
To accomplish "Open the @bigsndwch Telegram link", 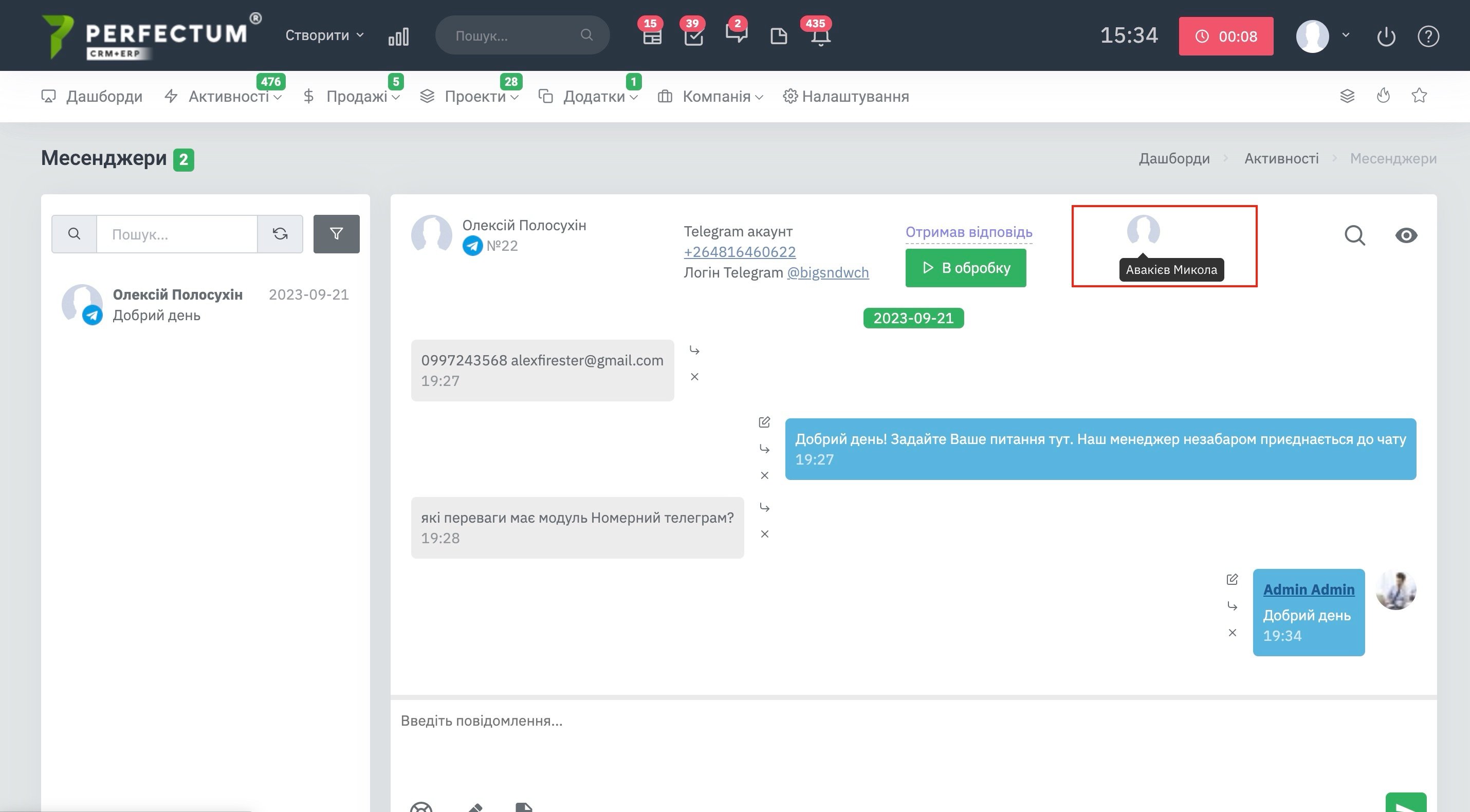I will tap(828, 273).
